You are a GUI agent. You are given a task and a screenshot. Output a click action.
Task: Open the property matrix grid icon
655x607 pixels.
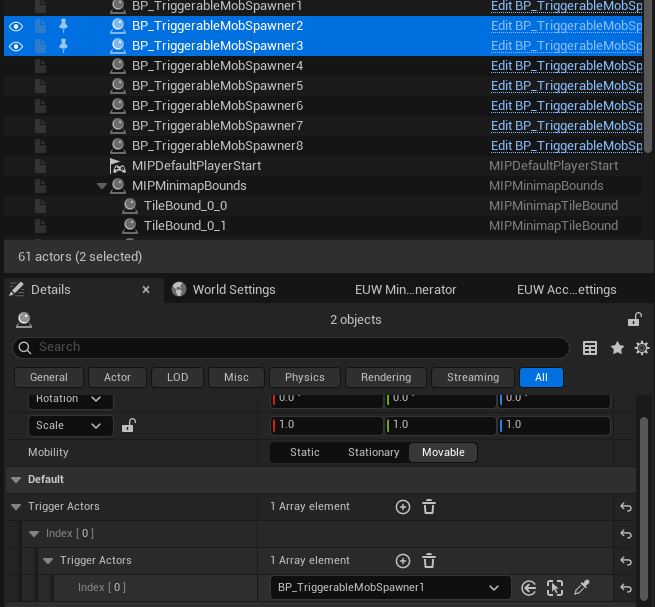point(591,348)
